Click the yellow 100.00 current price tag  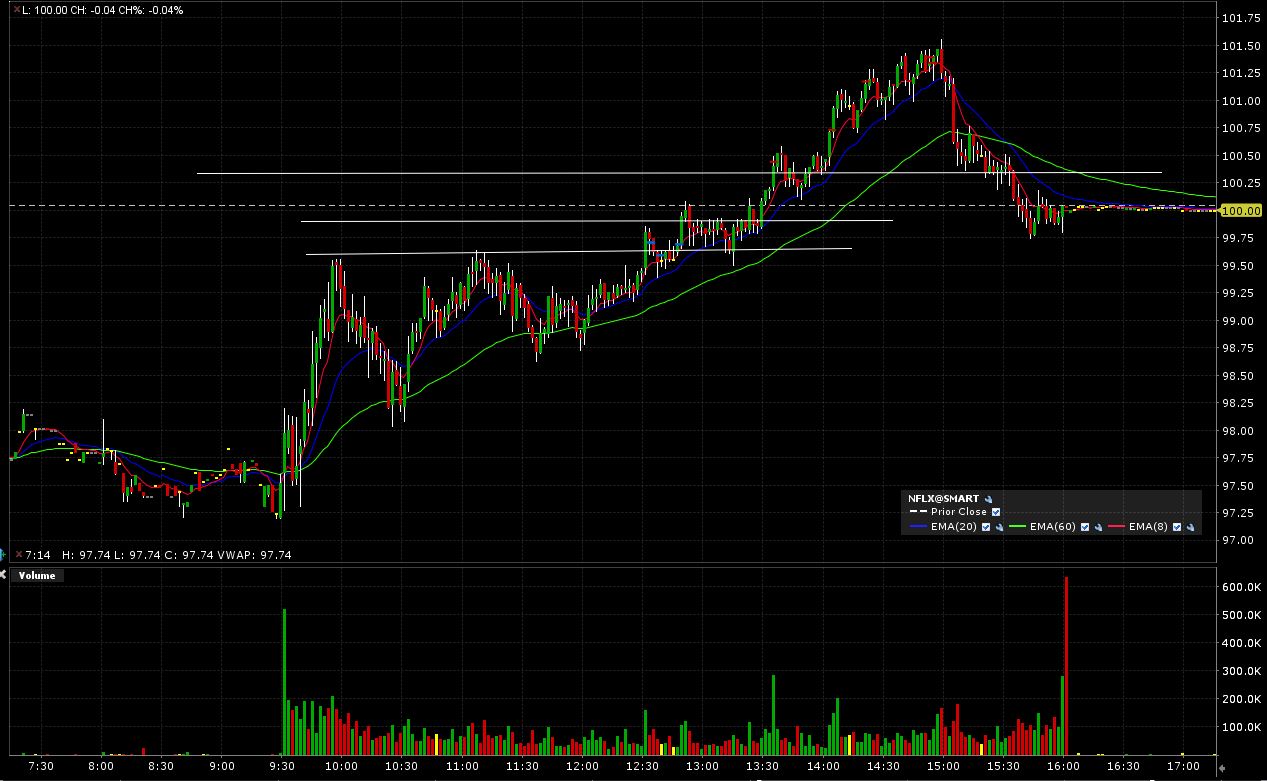click(x=1241, y=211)
